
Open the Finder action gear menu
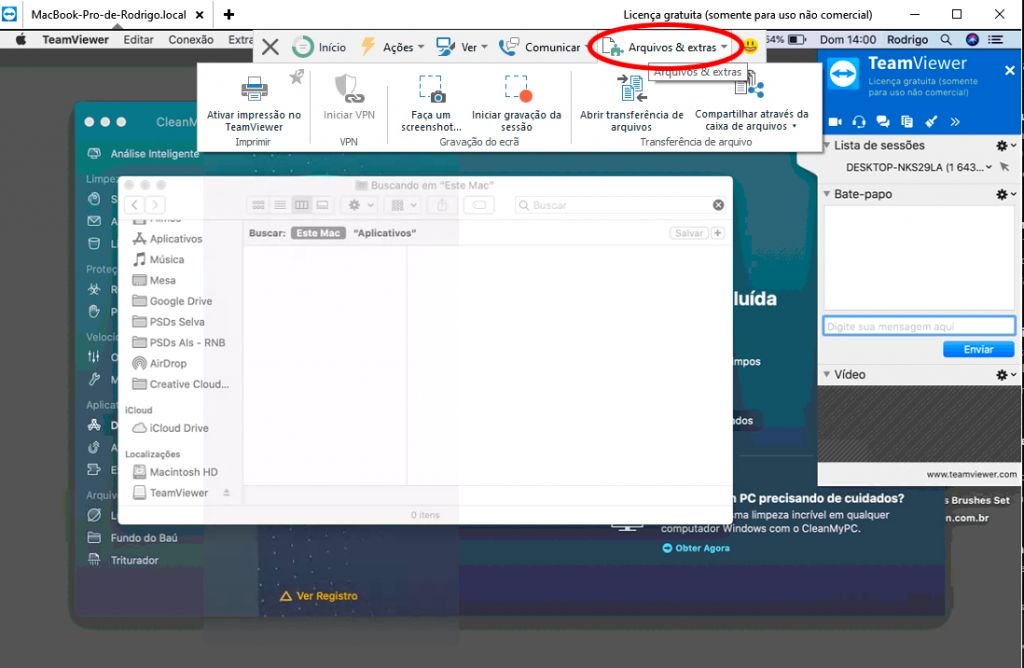click(x=360, y=205)
